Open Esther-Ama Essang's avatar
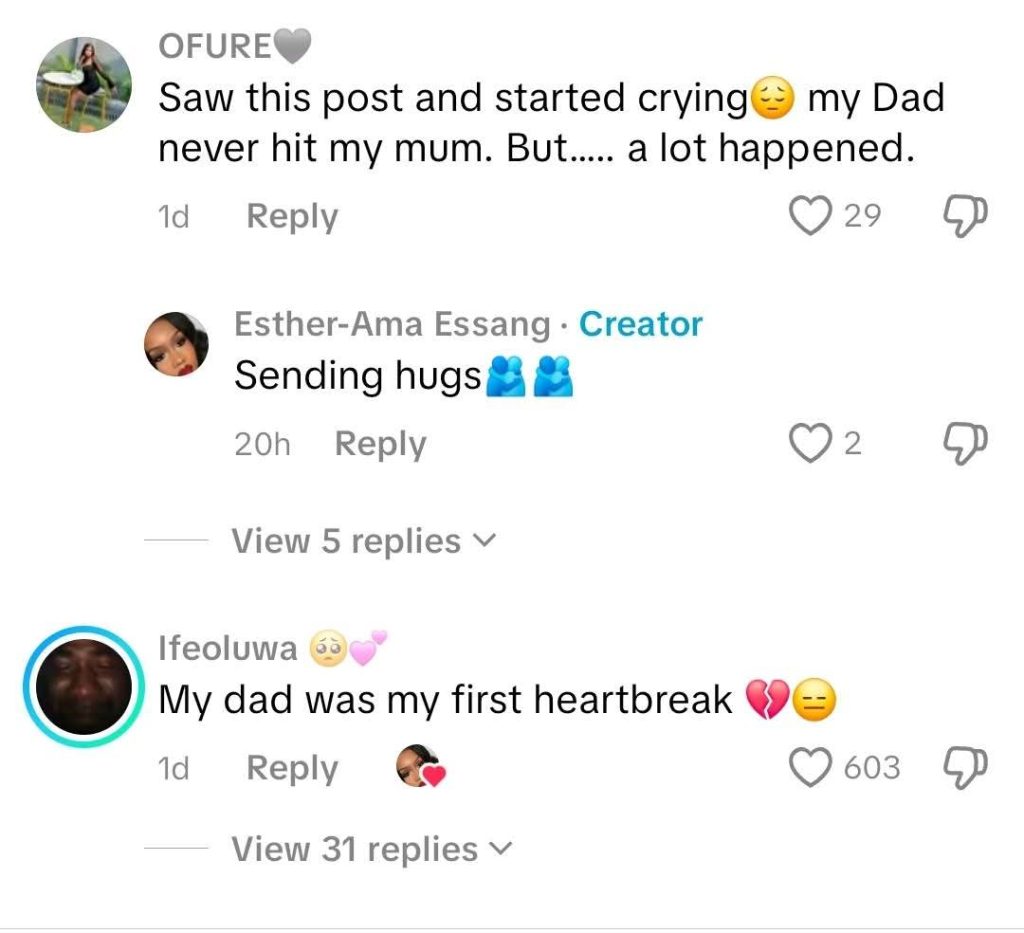1024x933 pixels. [177, 344]
